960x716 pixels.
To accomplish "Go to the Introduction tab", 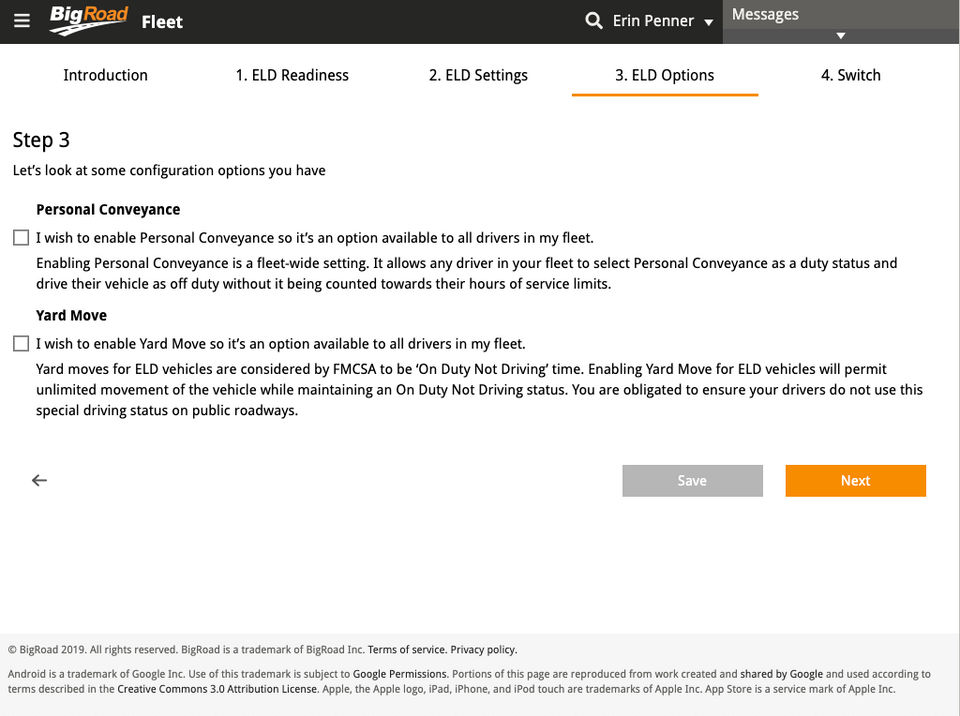I will pyautogui.click(x=105, y=75).
